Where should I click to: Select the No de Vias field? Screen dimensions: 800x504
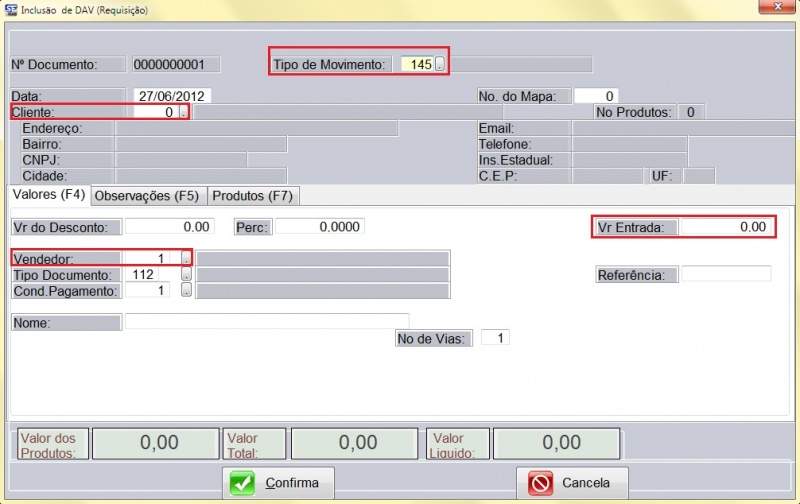(495, 338)
